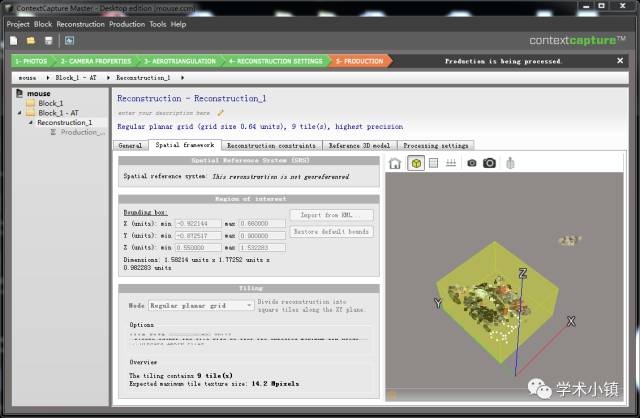Click the X min bounding box field

click(x=198, y=224)
